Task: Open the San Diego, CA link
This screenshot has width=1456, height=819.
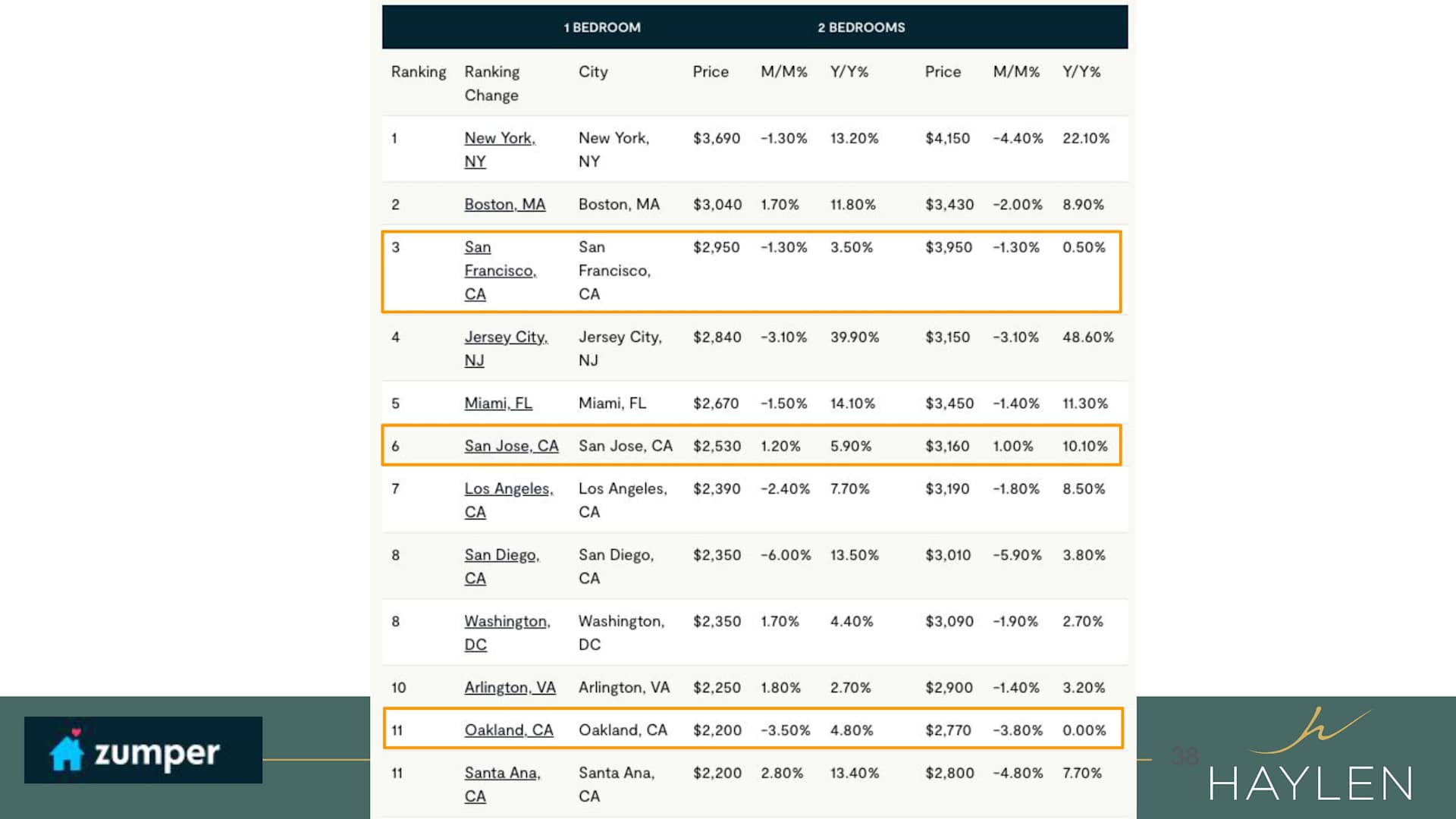Action: tap(501, 555)
